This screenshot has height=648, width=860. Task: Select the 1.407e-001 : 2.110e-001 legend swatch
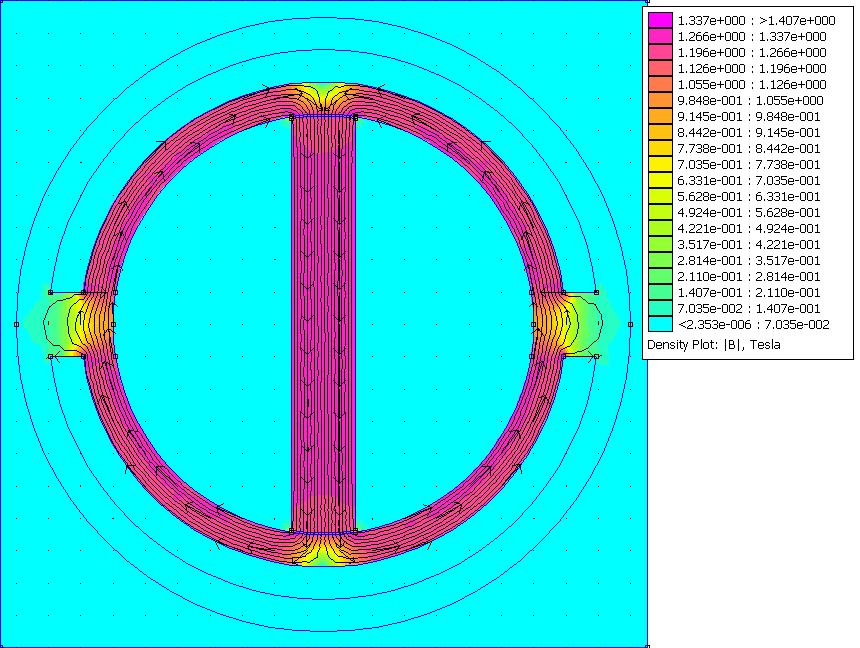660,292
